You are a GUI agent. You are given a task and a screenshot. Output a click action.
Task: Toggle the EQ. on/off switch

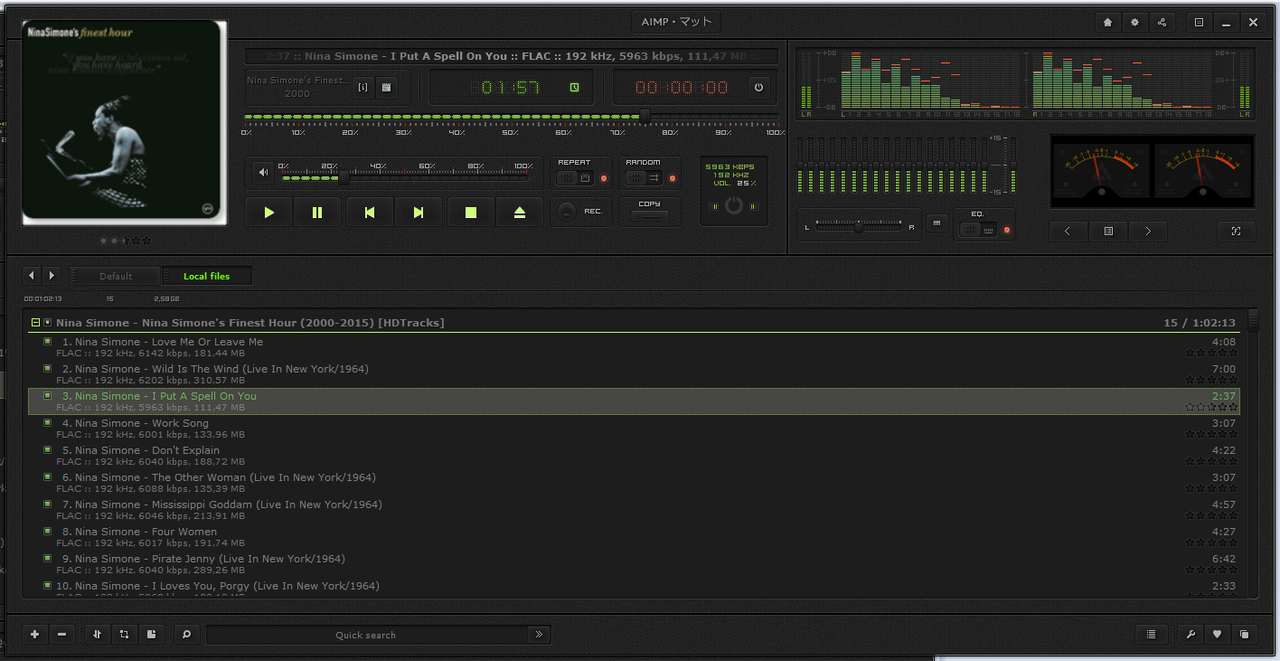coord(977,230)
